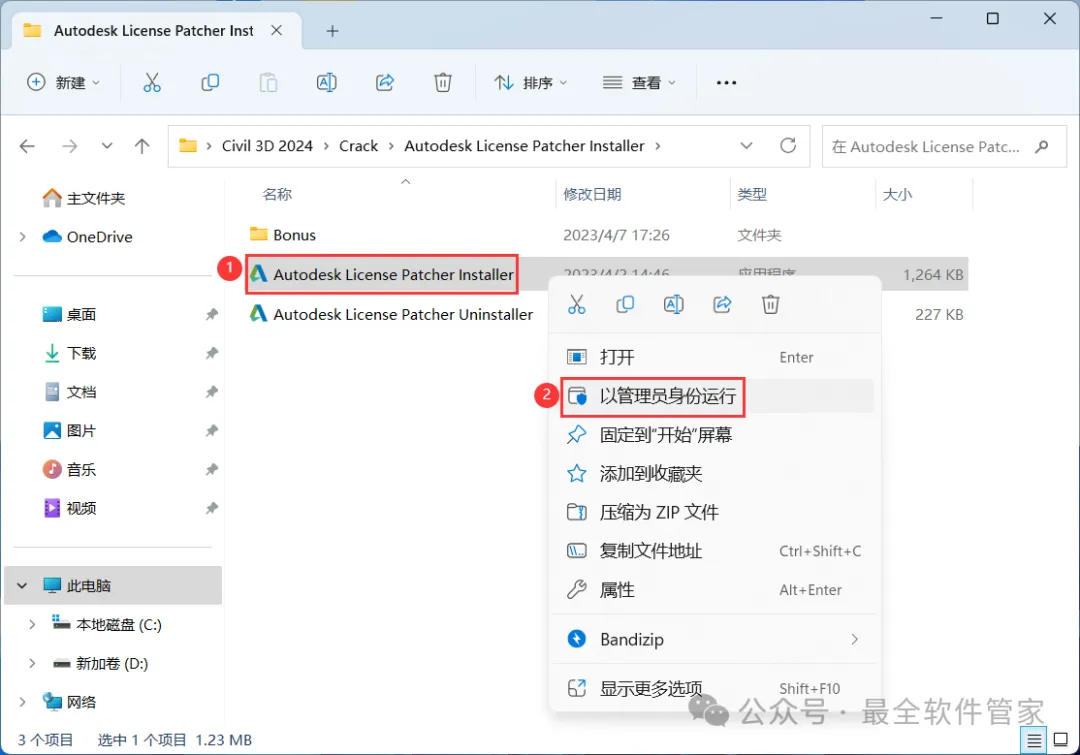Select 打开 in the context menu
The width and height of the screenshot is (1080, 755).
(715, 358)
